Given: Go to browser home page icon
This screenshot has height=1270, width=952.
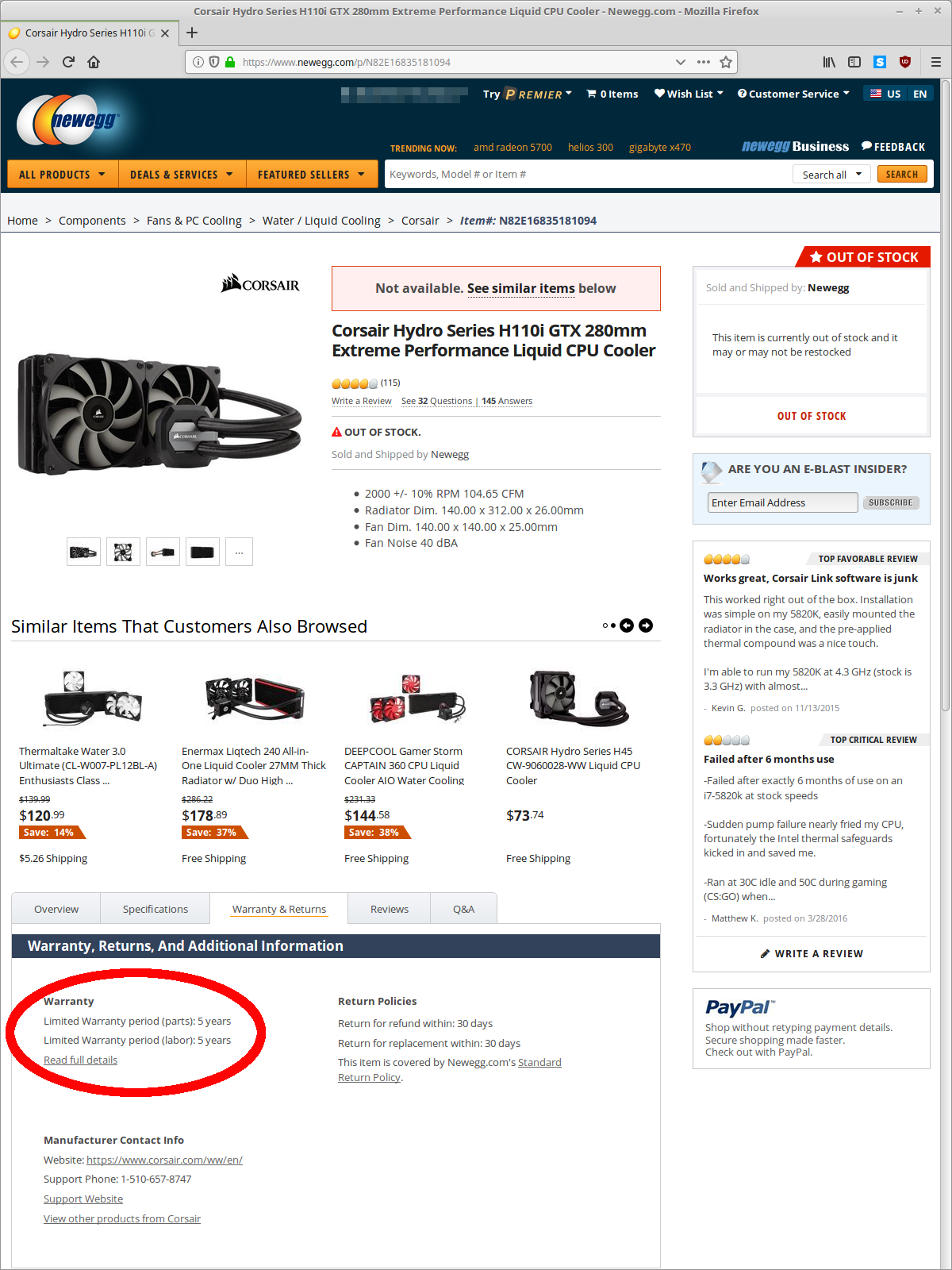Looking at the screenshot, I should pos(94,62).
